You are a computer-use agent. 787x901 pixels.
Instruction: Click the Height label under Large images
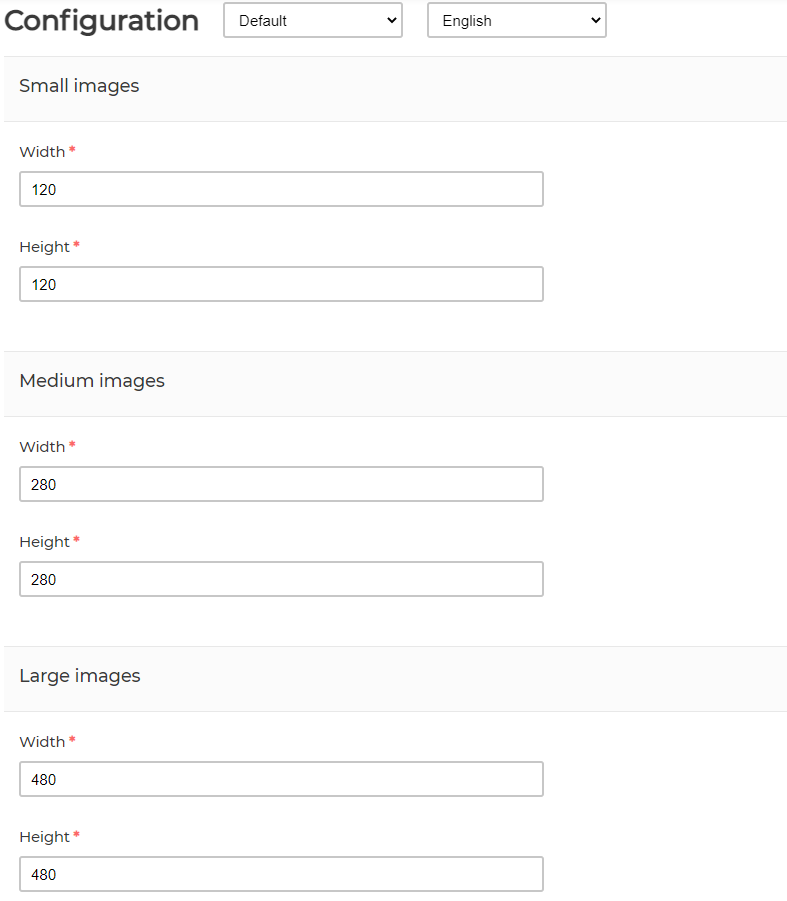click(43, 836)
